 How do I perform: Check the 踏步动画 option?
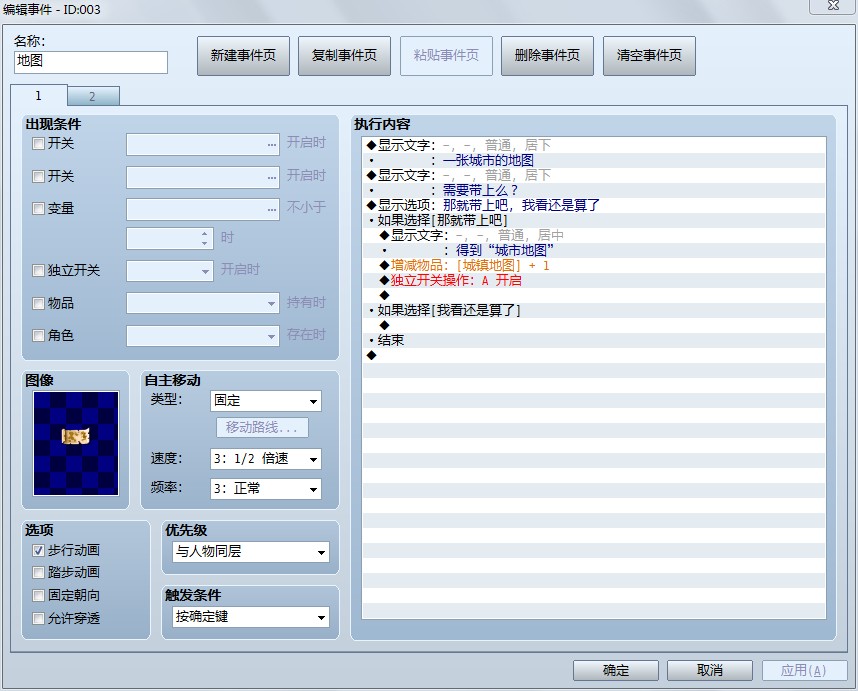click(x=38, y=572)
